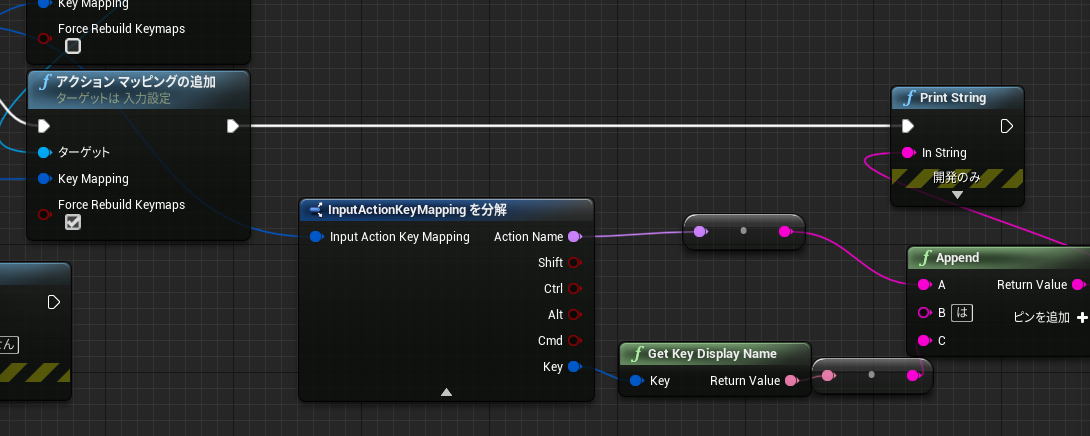
Task: Select the Get Key Display Name node title
Action: click(712, 354)
